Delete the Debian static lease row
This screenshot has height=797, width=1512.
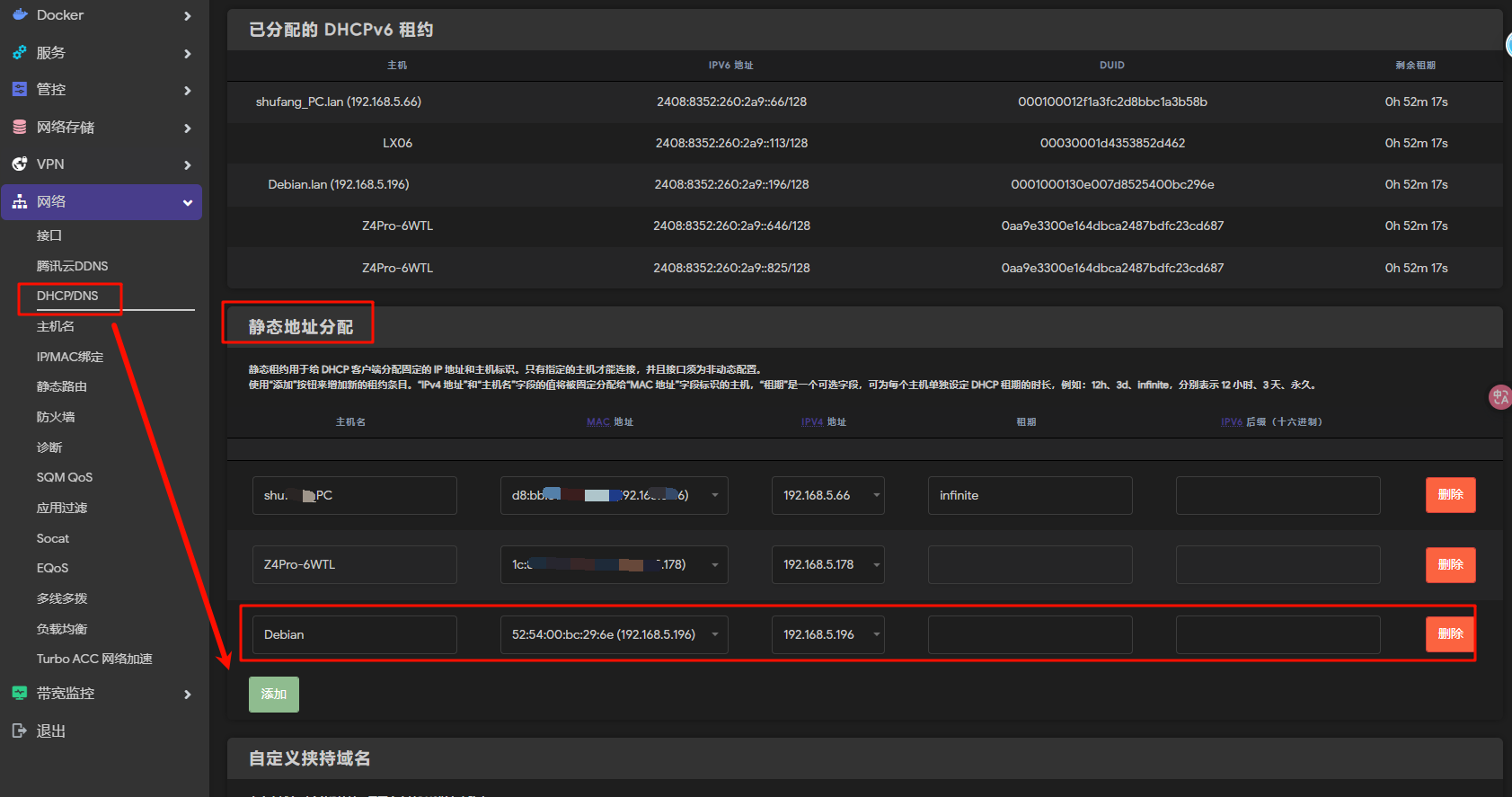[1450, 634]
